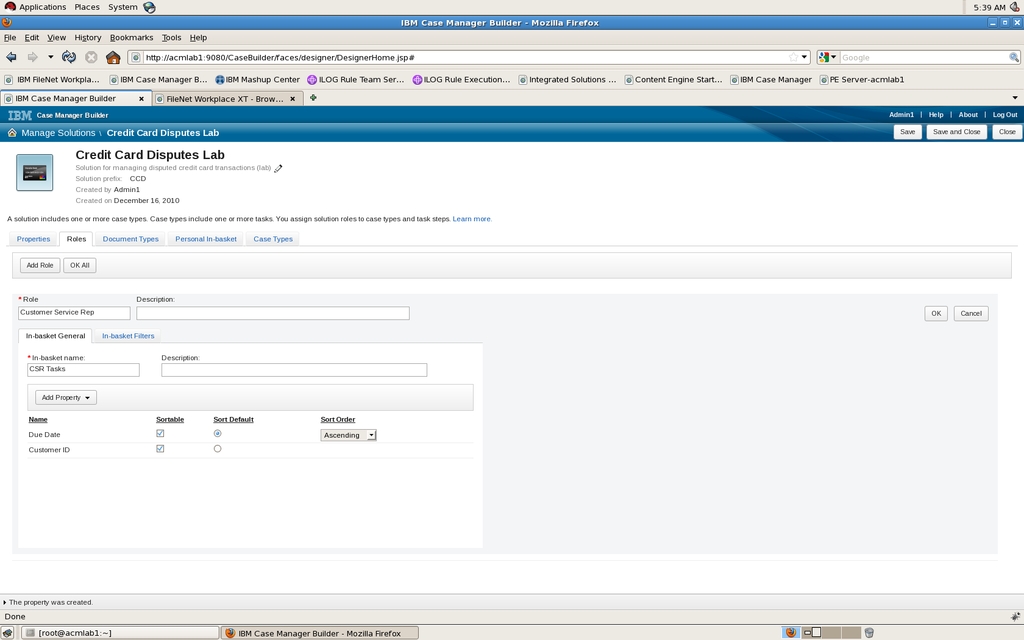Close the FileNet Workplace XT tab

pos(293,99)
